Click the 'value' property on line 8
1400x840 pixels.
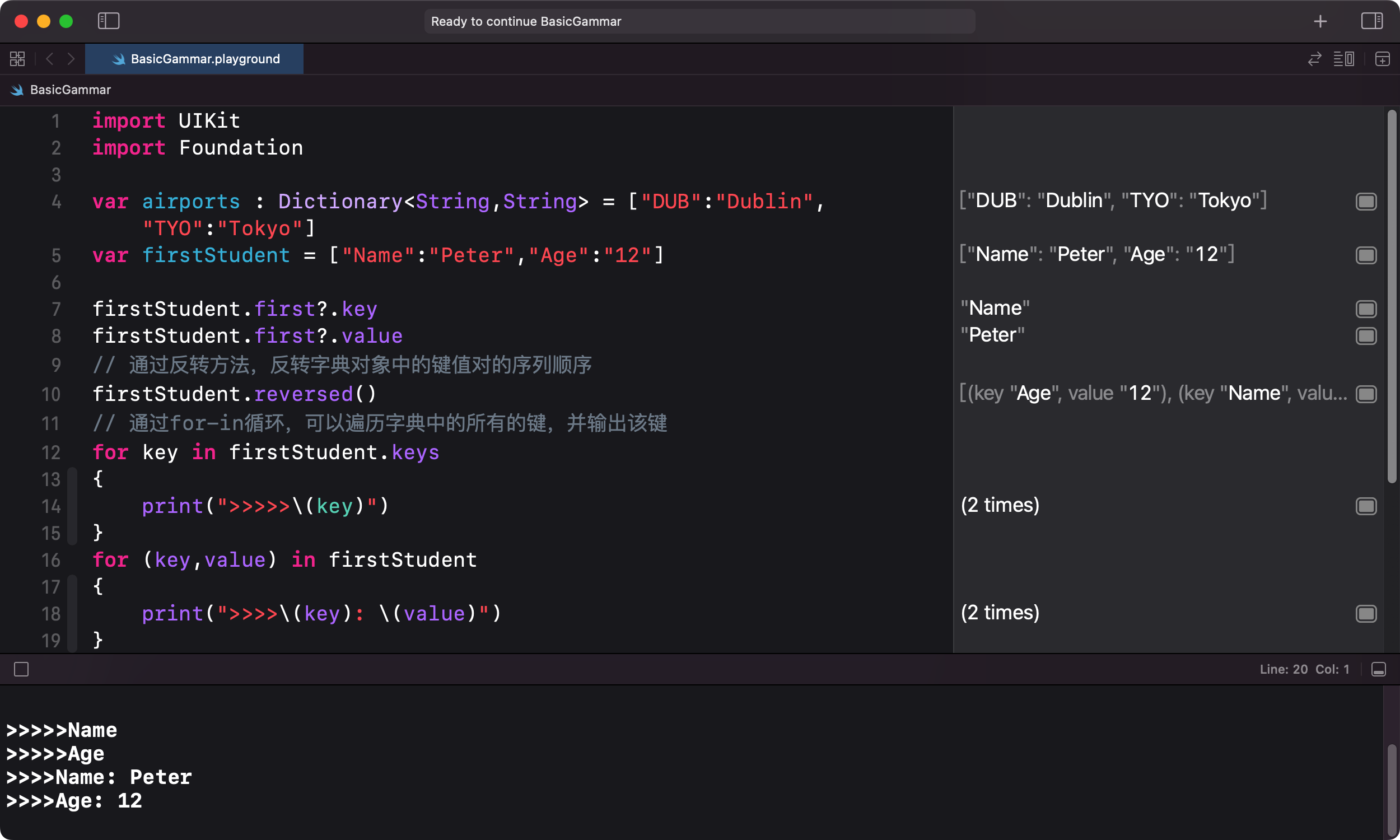point(372,336)
